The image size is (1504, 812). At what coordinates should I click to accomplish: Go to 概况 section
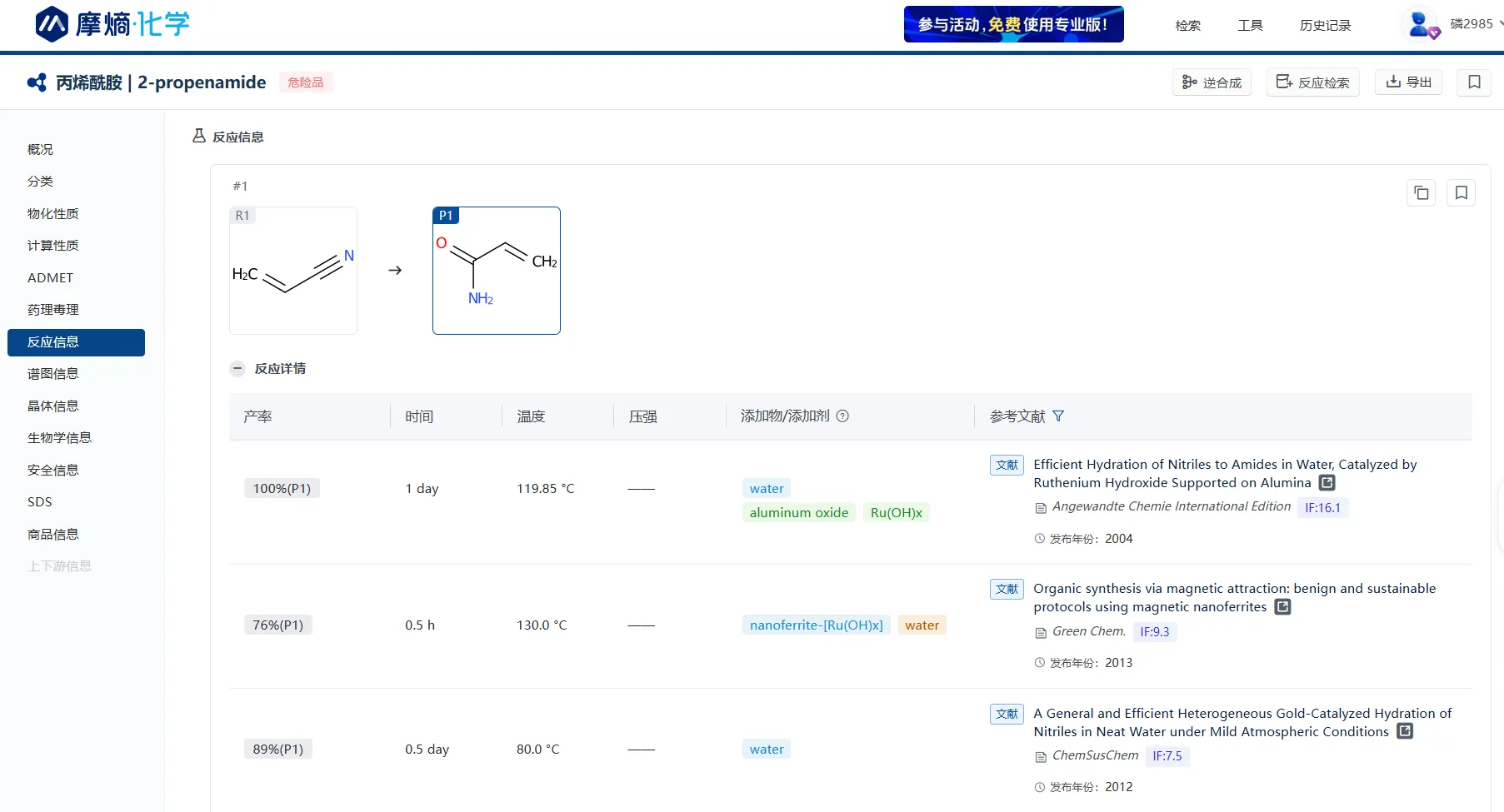point(40,149)
